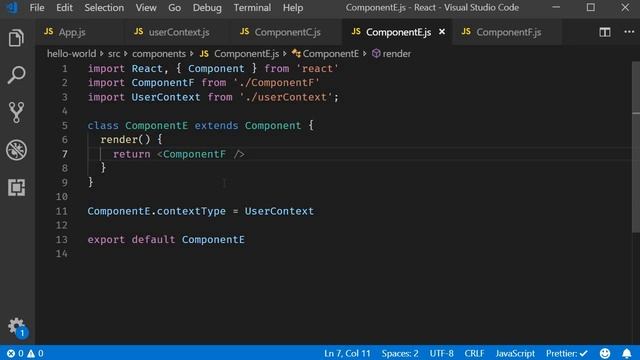
Task: Open the Debug menu
Action: point(207,8)
